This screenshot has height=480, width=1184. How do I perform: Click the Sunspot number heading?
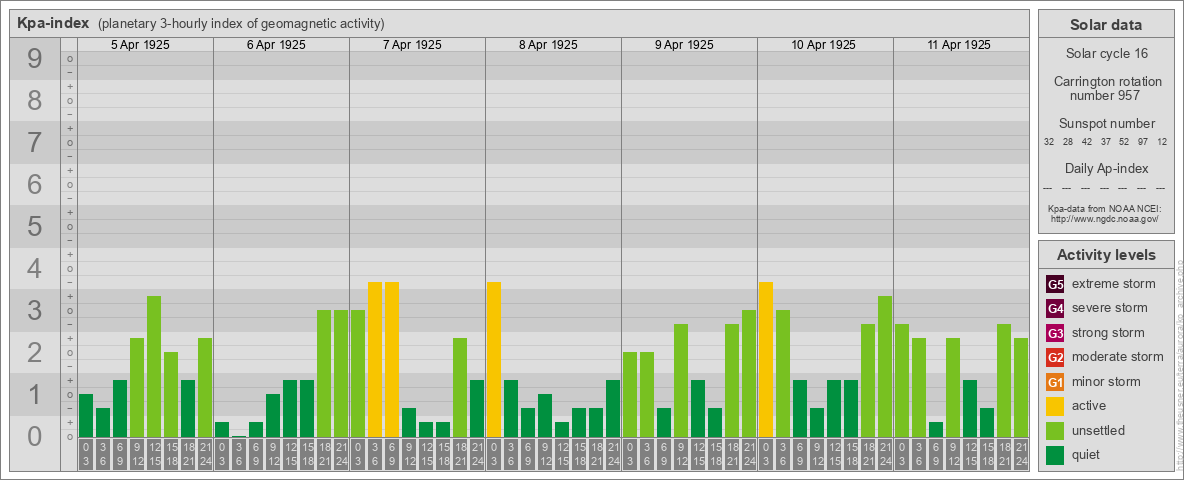(x=1106, y=124)
